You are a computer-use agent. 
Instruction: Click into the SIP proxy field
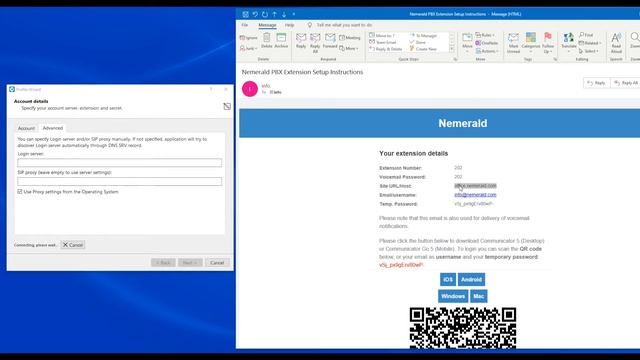click(120, 181)
